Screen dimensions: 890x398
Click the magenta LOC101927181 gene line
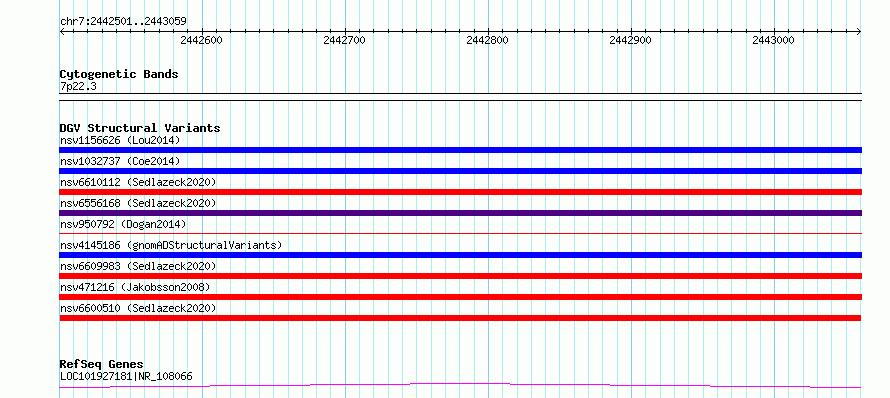click(x=460, y=386)
